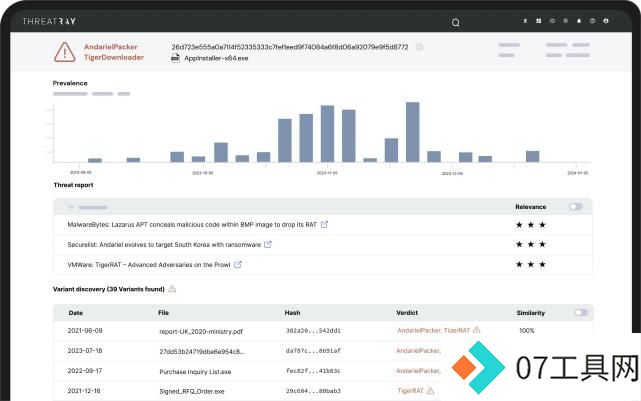Open notifications bell icon
The image size is (641, 401).
coord(579,21)
